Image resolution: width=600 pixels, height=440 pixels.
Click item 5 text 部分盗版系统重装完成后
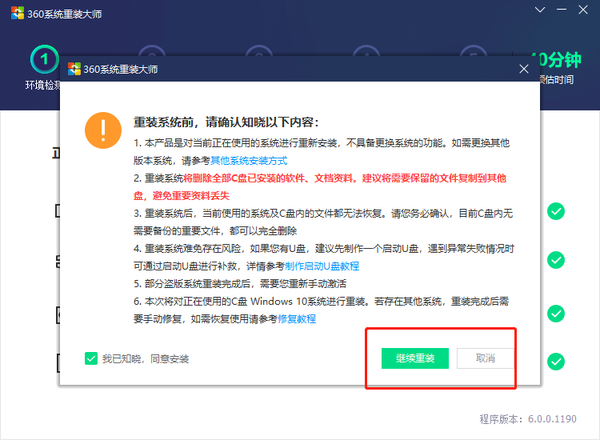[x=240, y=284]
